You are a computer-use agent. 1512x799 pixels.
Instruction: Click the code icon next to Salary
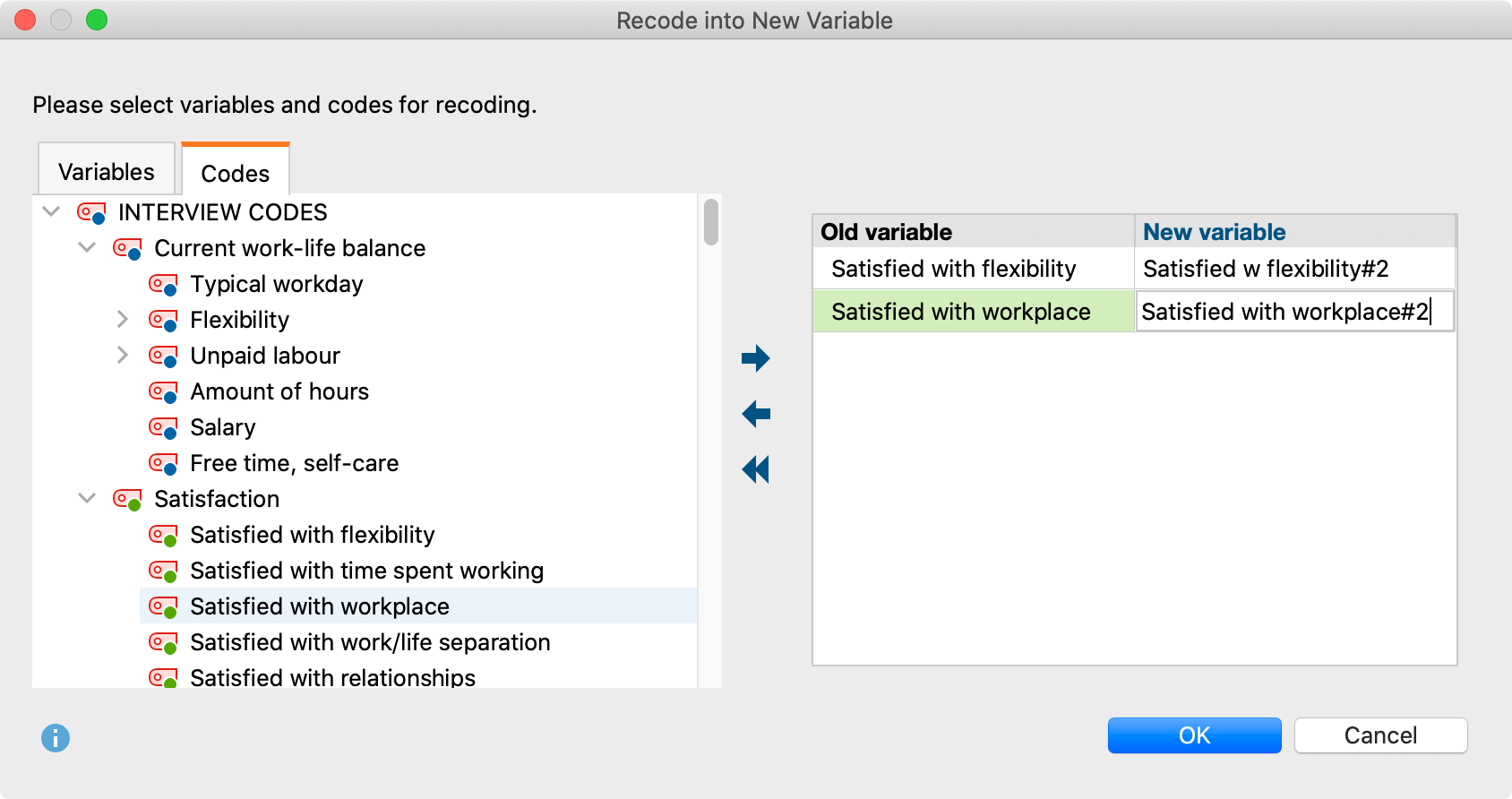(x=163, y=428)
